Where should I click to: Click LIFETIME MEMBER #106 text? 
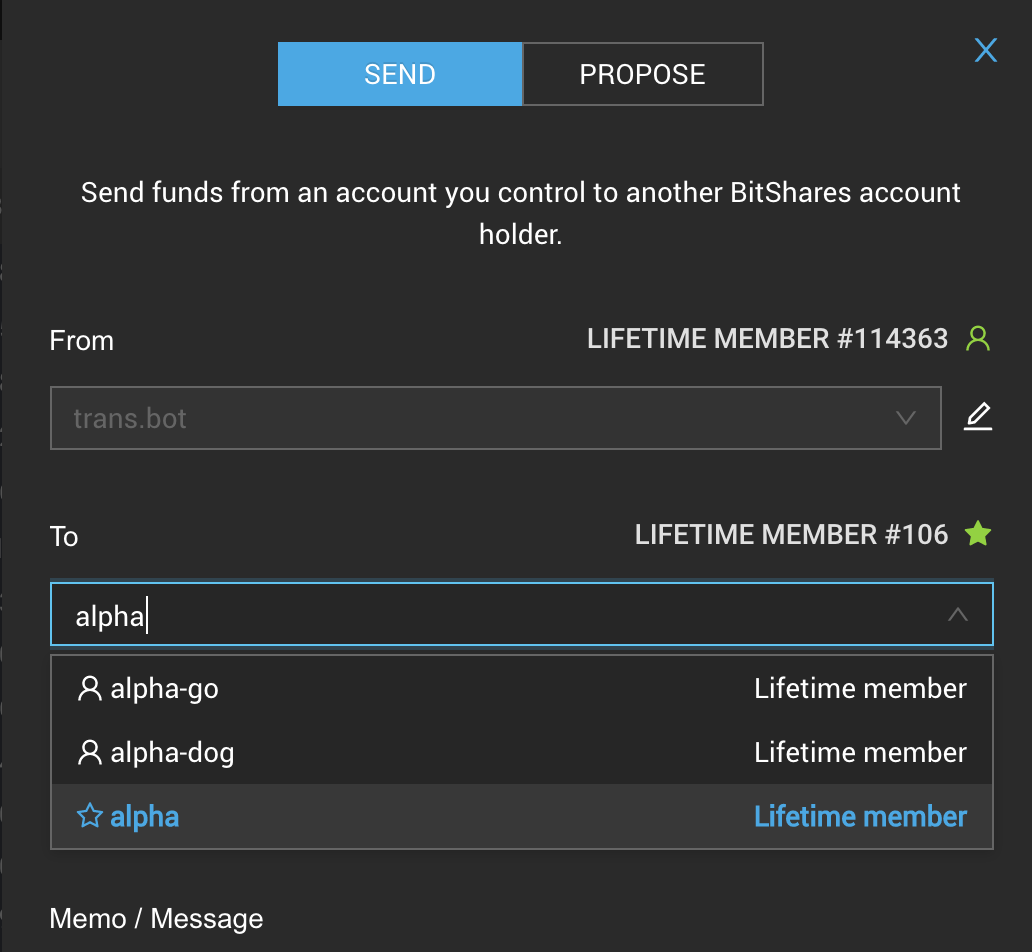(791, 535)
